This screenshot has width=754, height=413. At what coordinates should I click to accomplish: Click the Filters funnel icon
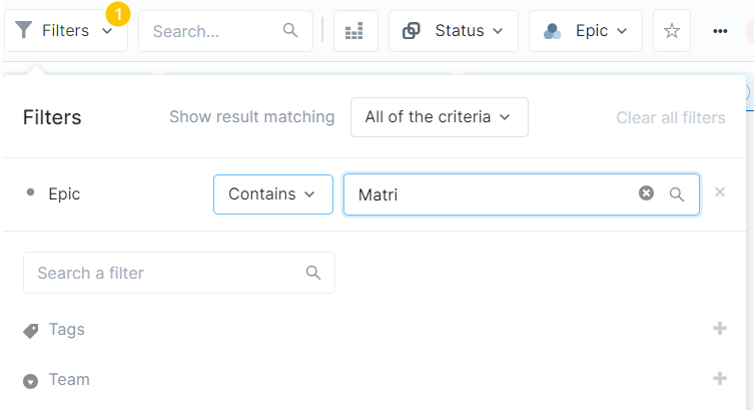coord(24,31)
